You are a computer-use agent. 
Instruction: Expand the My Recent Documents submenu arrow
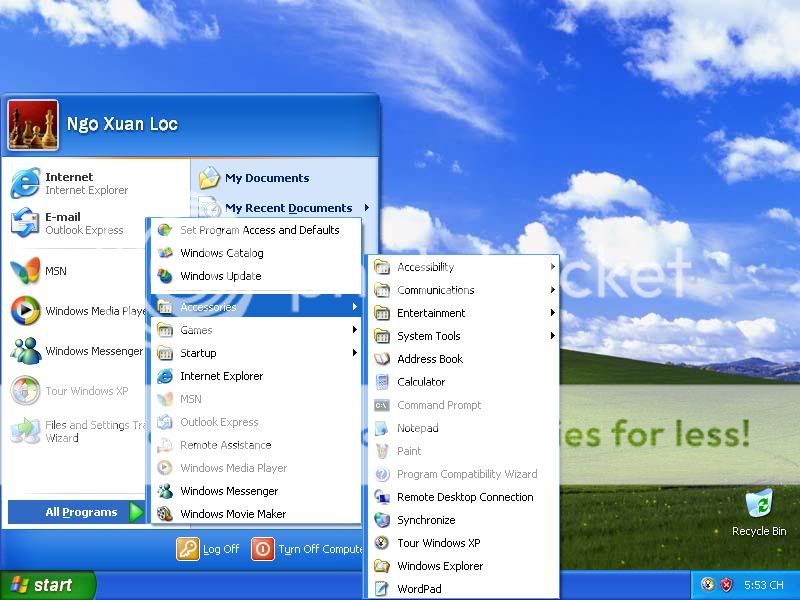click(367, 208)
